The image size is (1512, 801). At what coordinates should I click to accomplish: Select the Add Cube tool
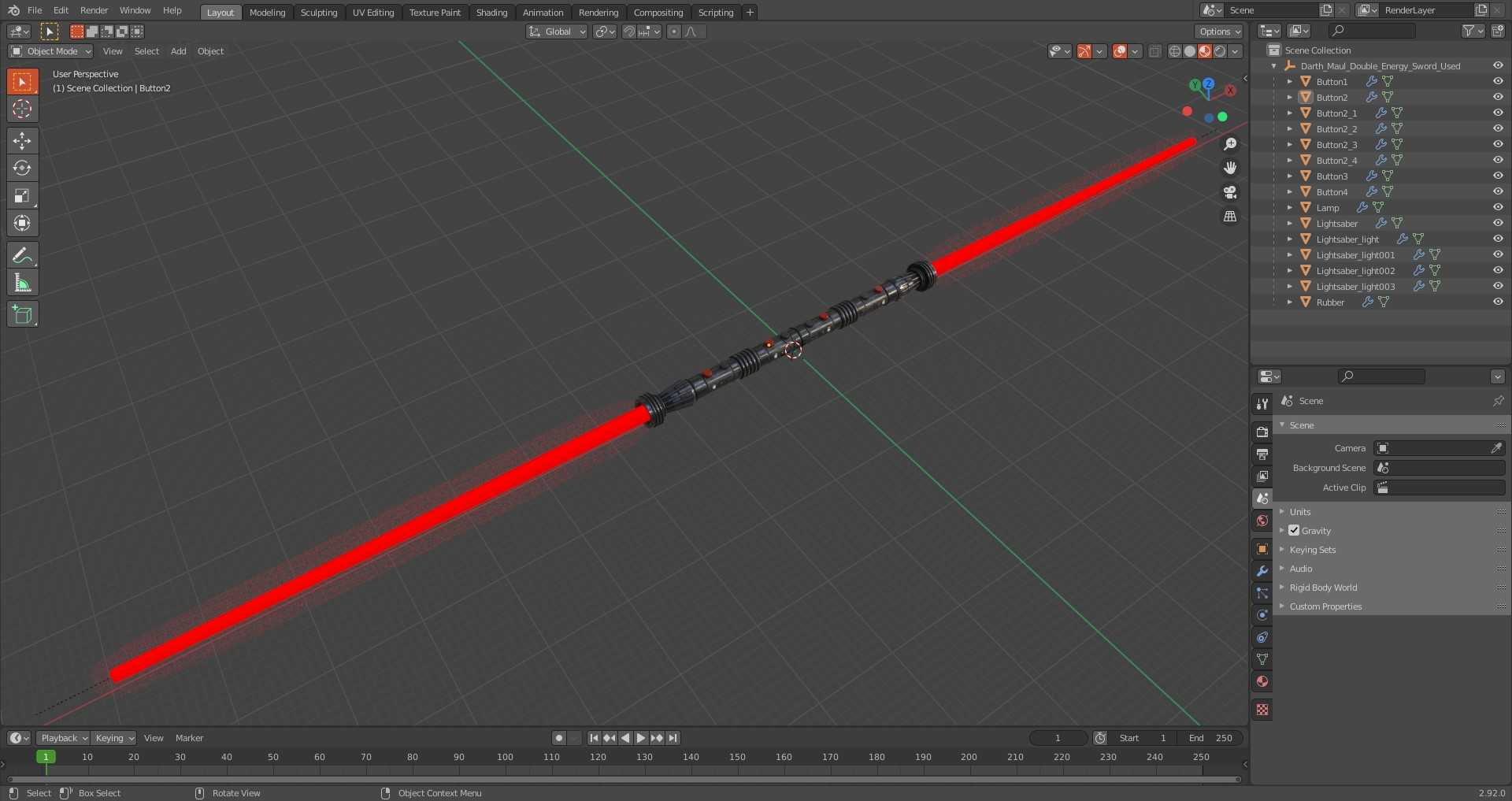click(x=22, y=314)
